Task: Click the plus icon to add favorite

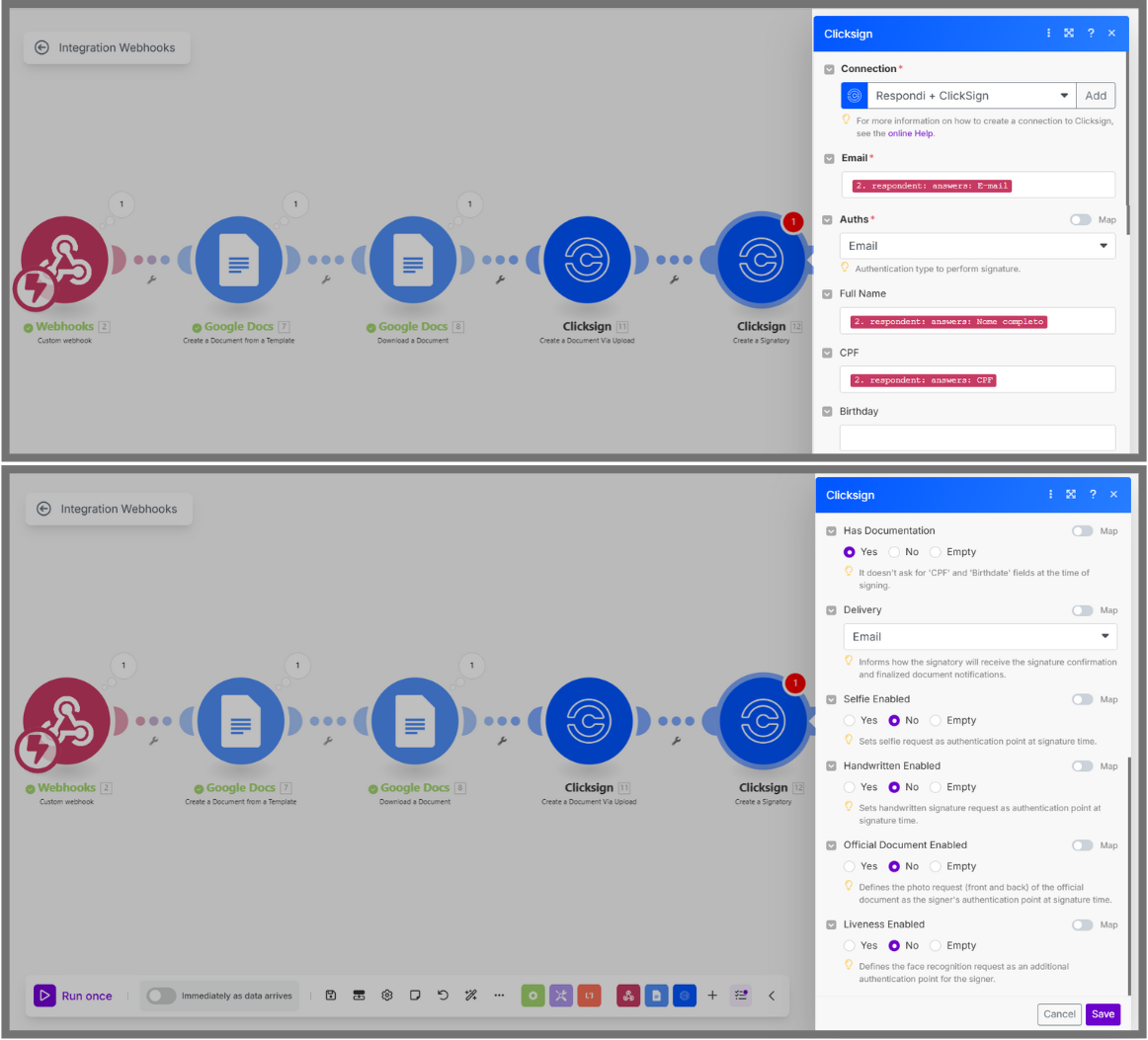Action: [x=712, y=996]
